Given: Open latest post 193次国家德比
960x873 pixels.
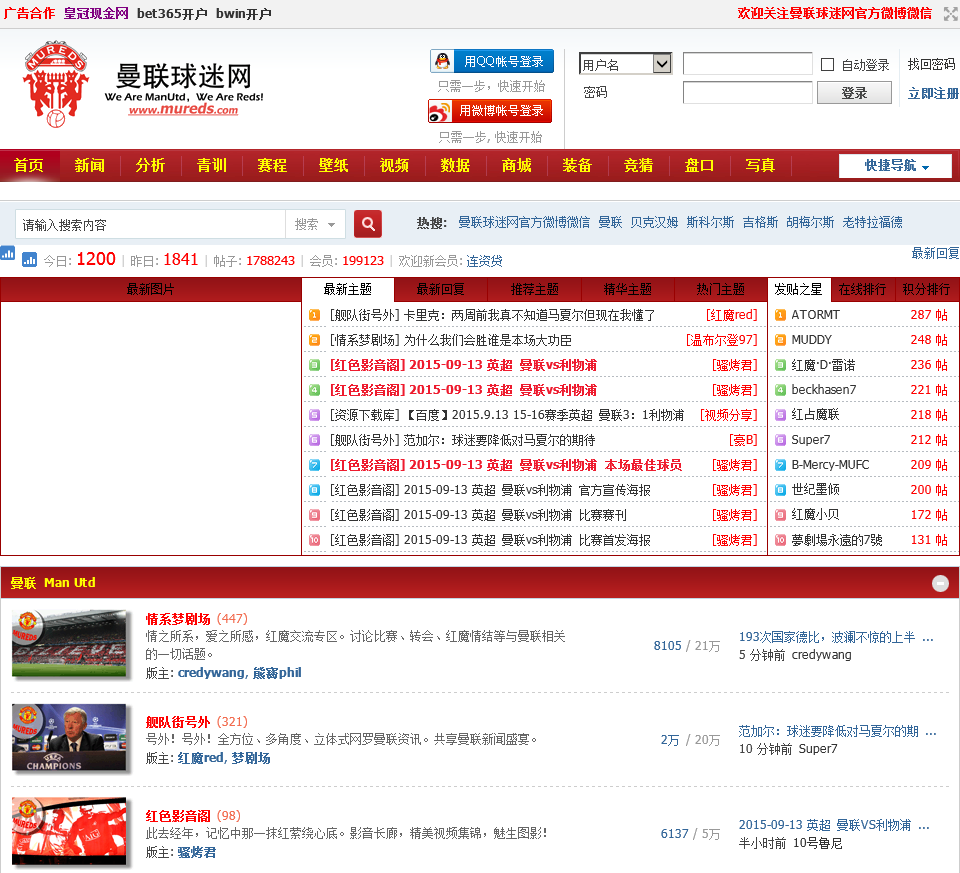Looking at the screenshot, I should click(835, 637).
